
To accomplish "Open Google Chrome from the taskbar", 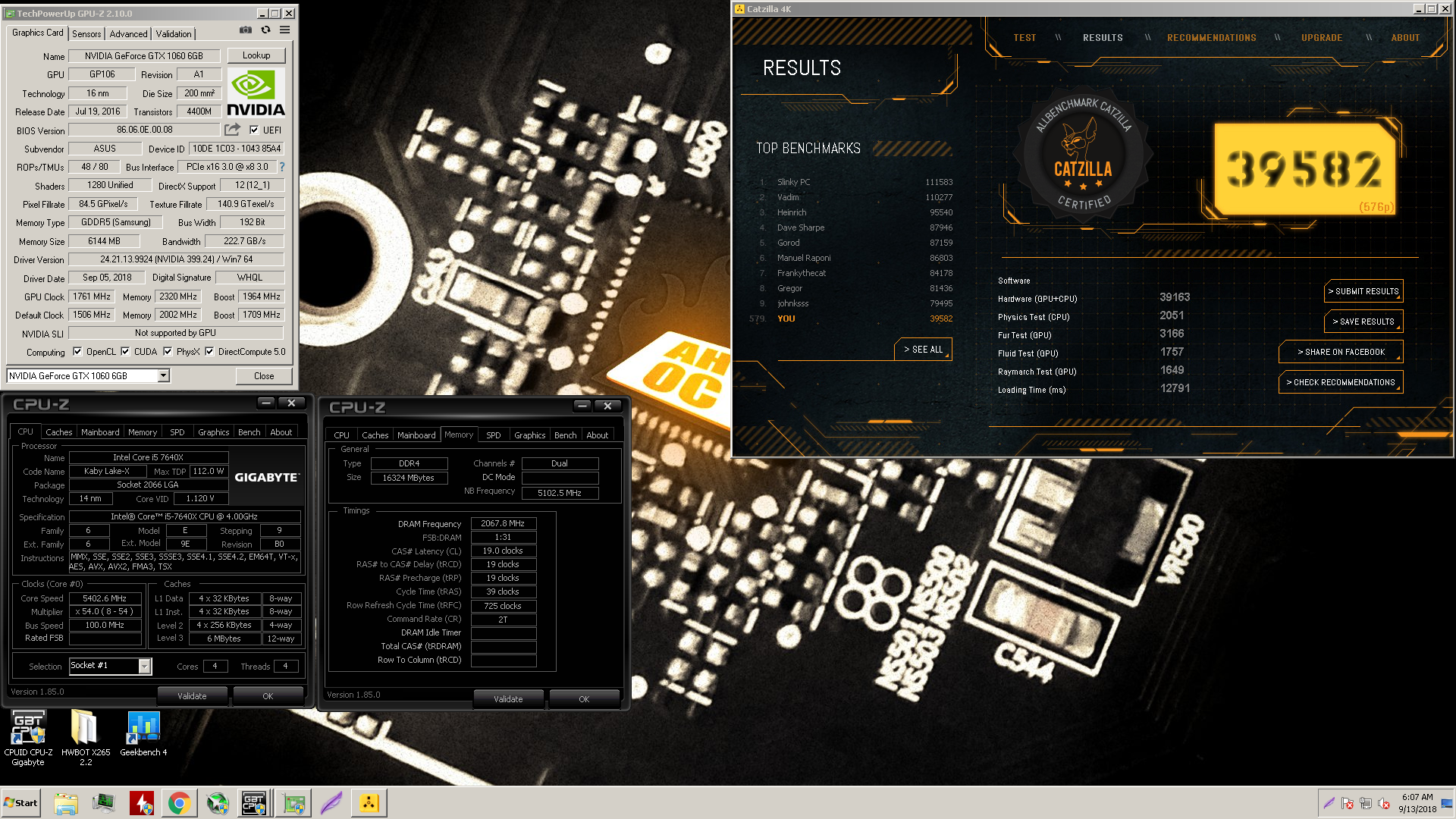I will (180, 803).
